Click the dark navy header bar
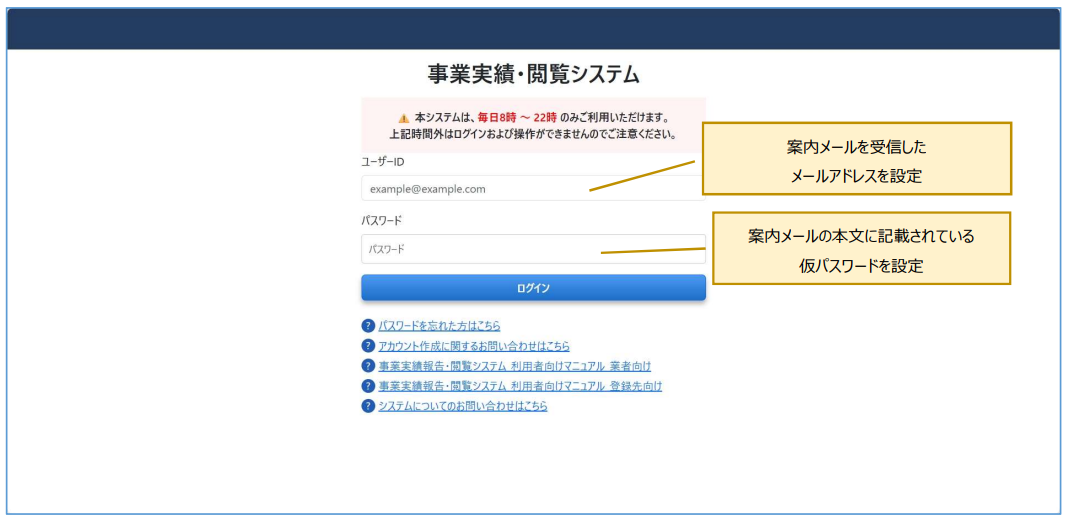This screenshot has width=1068, height=519. click(x=533, y=29)
